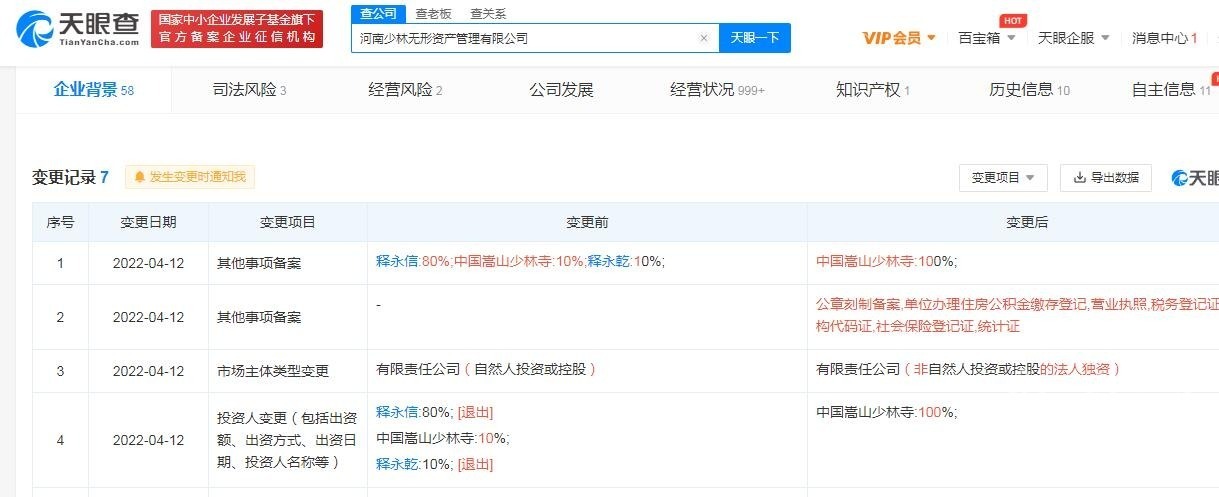Click the 导出数据 export button
1219x497 pixels.
click(x=1105, y=177)
